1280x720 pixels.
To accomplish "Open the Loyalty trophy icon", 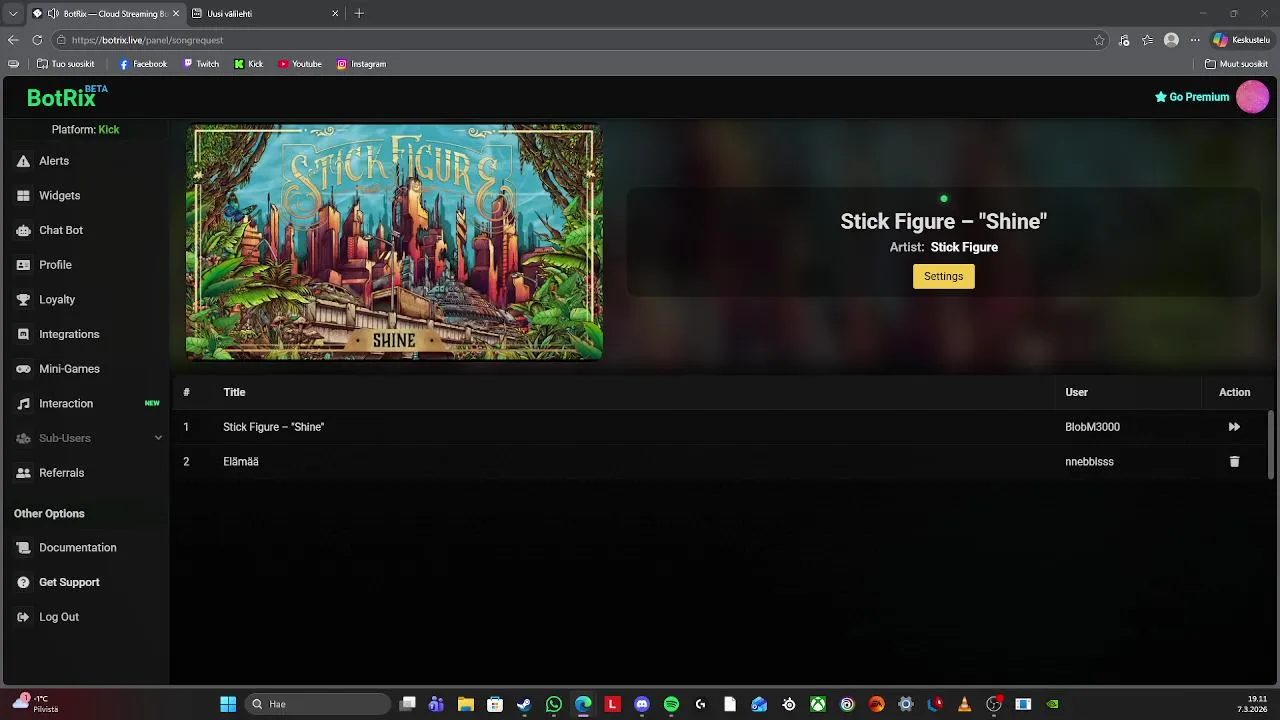I will pos(23,300).
